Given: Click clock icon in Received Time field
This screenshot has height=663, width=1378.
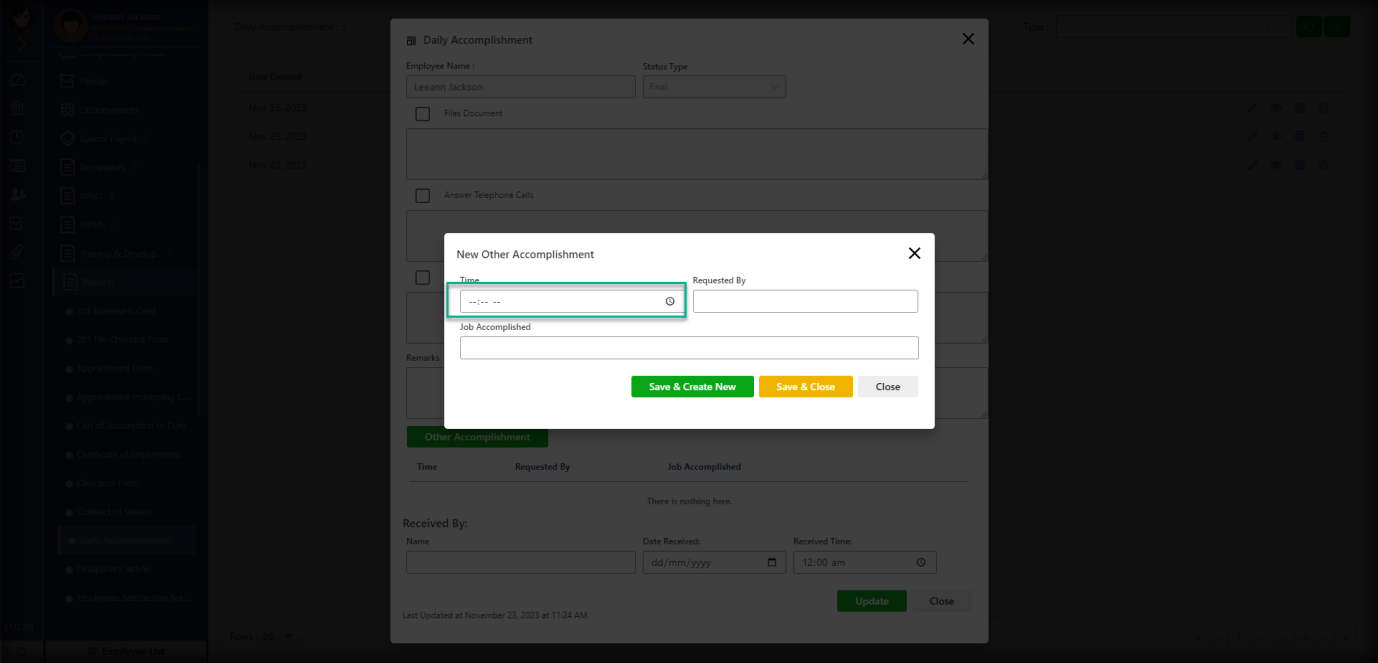Looking at the screenshot, I should pos(923,563).
